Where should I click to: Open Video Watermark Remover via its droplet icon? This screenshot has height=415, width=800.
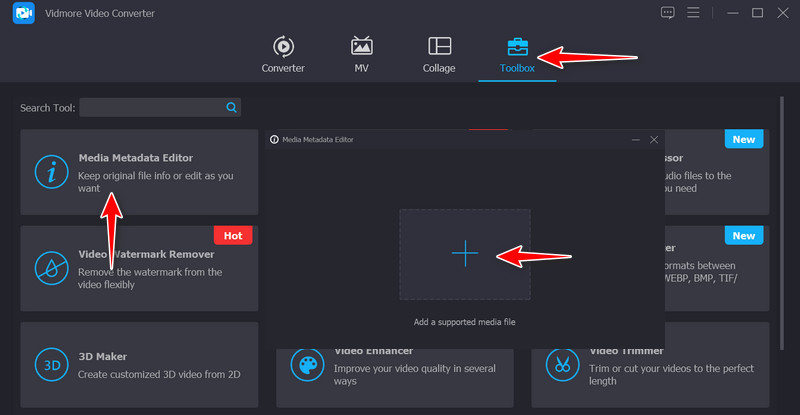(51, 267)
